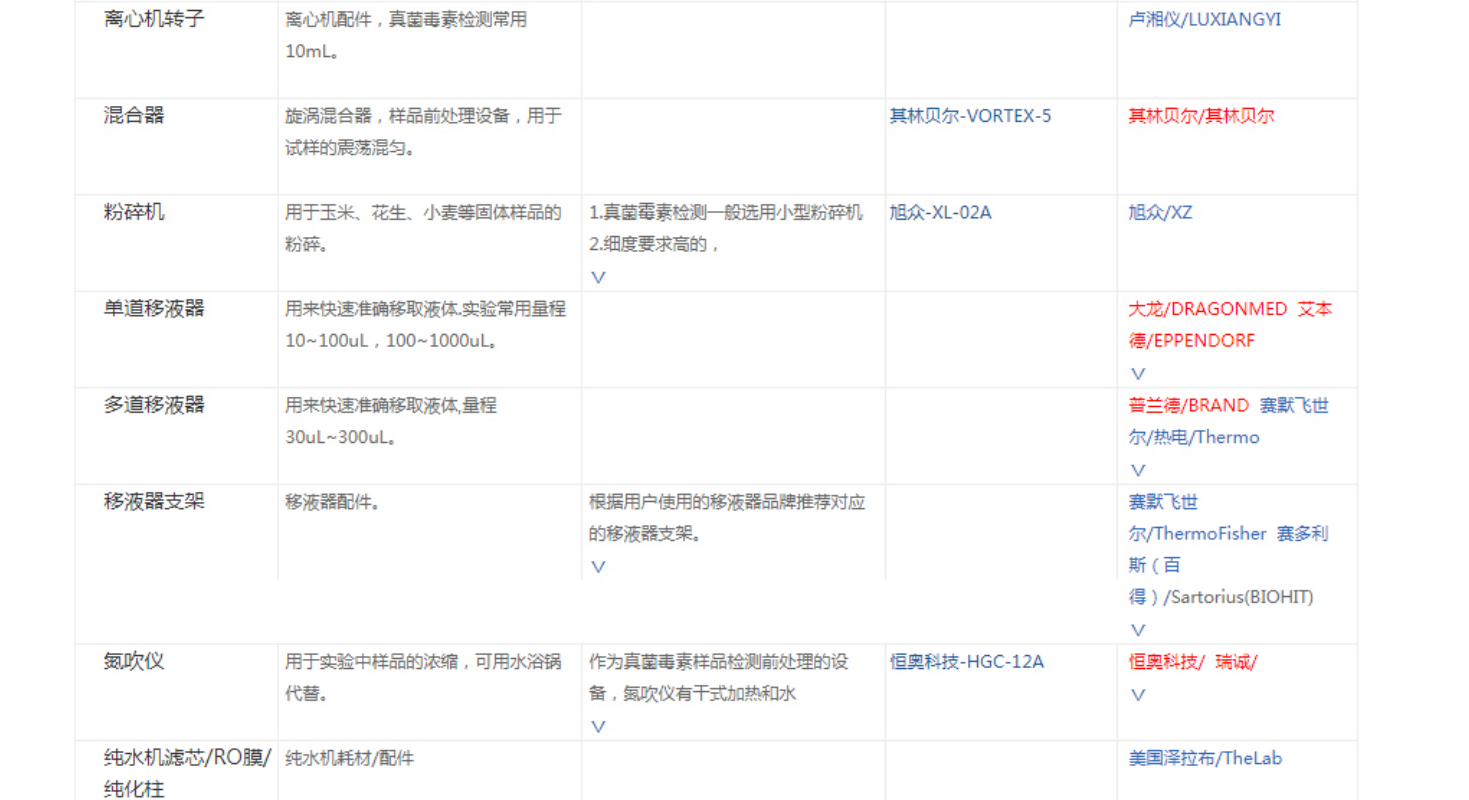Image resolution: width=1469 pixels, height=800 pixels.
Task: Open the 美国泽拉布/TheLab brand link
Action: coord(1205,758)
